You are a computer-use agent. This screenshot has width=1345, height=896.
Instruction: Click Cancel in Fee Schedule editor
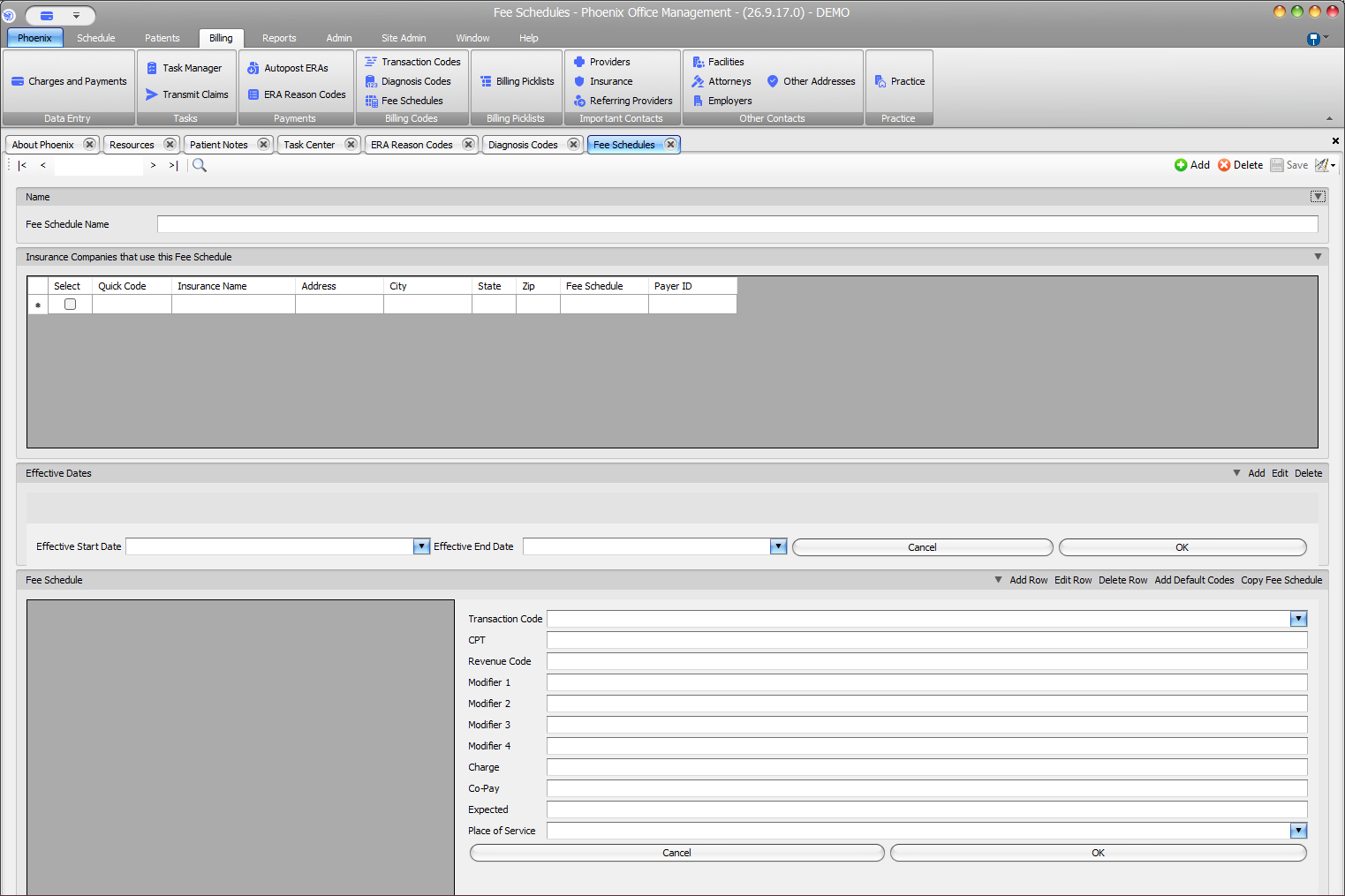coord(676,853)
